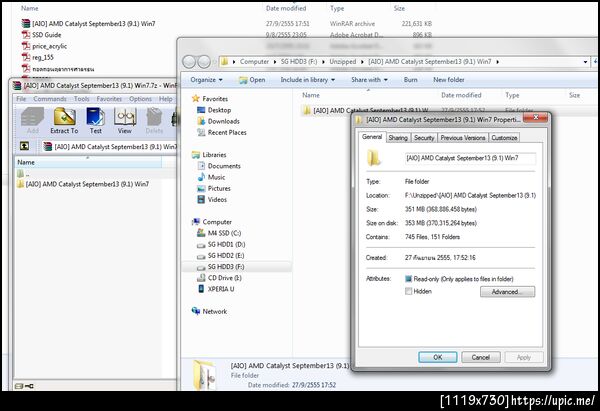Open Include in library dropdown
Image resolution: width=600 pixels, height=411 pixels.
pyautogui.click(x=308, y=80)
